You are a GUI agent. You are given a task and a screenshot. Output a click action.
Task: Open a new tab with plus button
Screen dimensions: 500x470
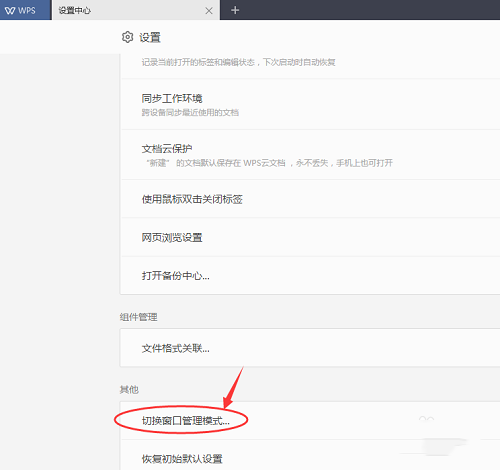pos(235,10)
